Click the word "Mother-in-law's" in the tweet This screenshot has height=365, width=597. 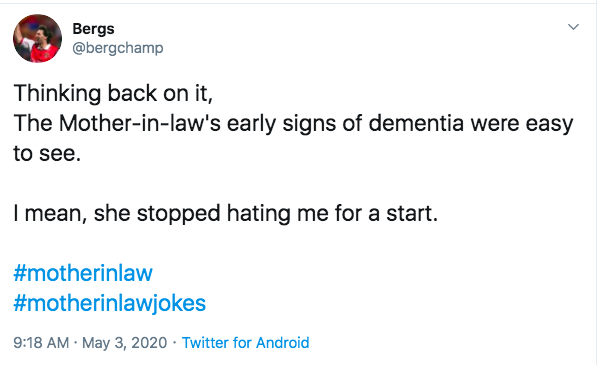(x=140, y=123)
